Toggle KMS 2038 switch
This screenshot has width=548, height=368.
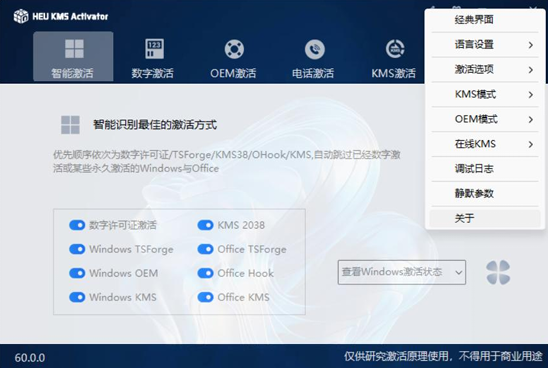[206, 225]
